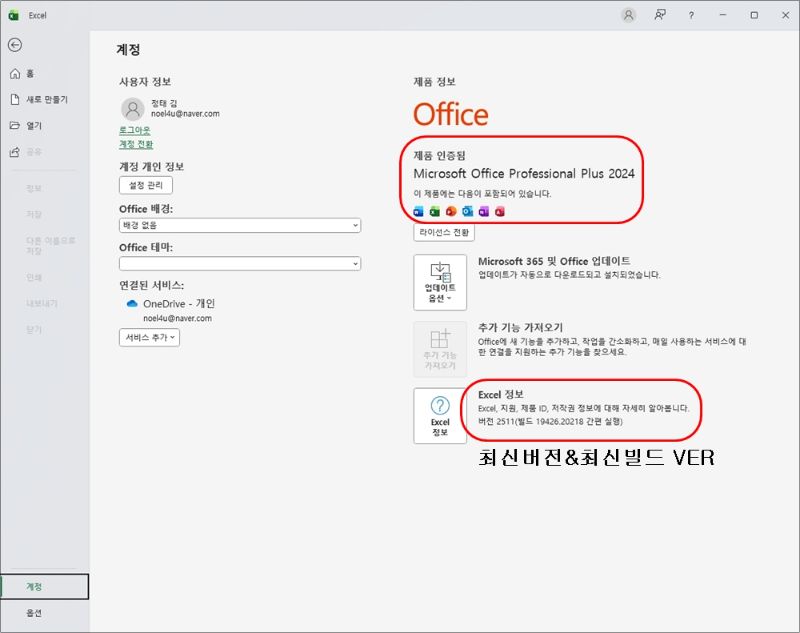This screenshot has height=633, width=800.
Task: Click the Switch account (계정 전환) link
Action: (135, 144)
